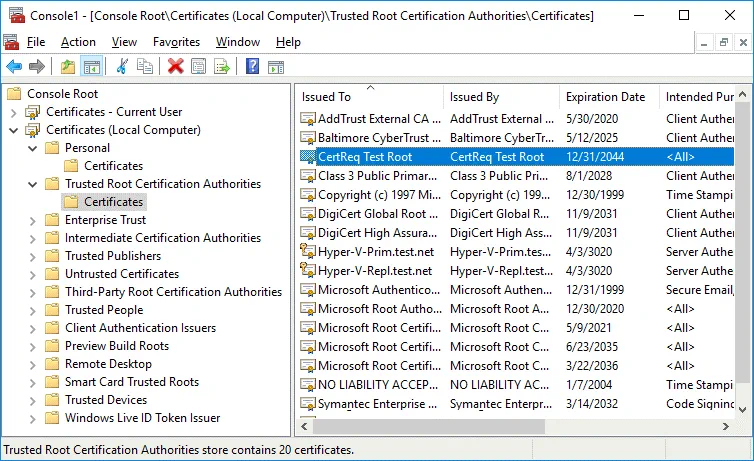Viewport: 754px width, 461px height.
Task: Select the Untrusted Certificates tree folder
Action: click(x=121, y=274)
